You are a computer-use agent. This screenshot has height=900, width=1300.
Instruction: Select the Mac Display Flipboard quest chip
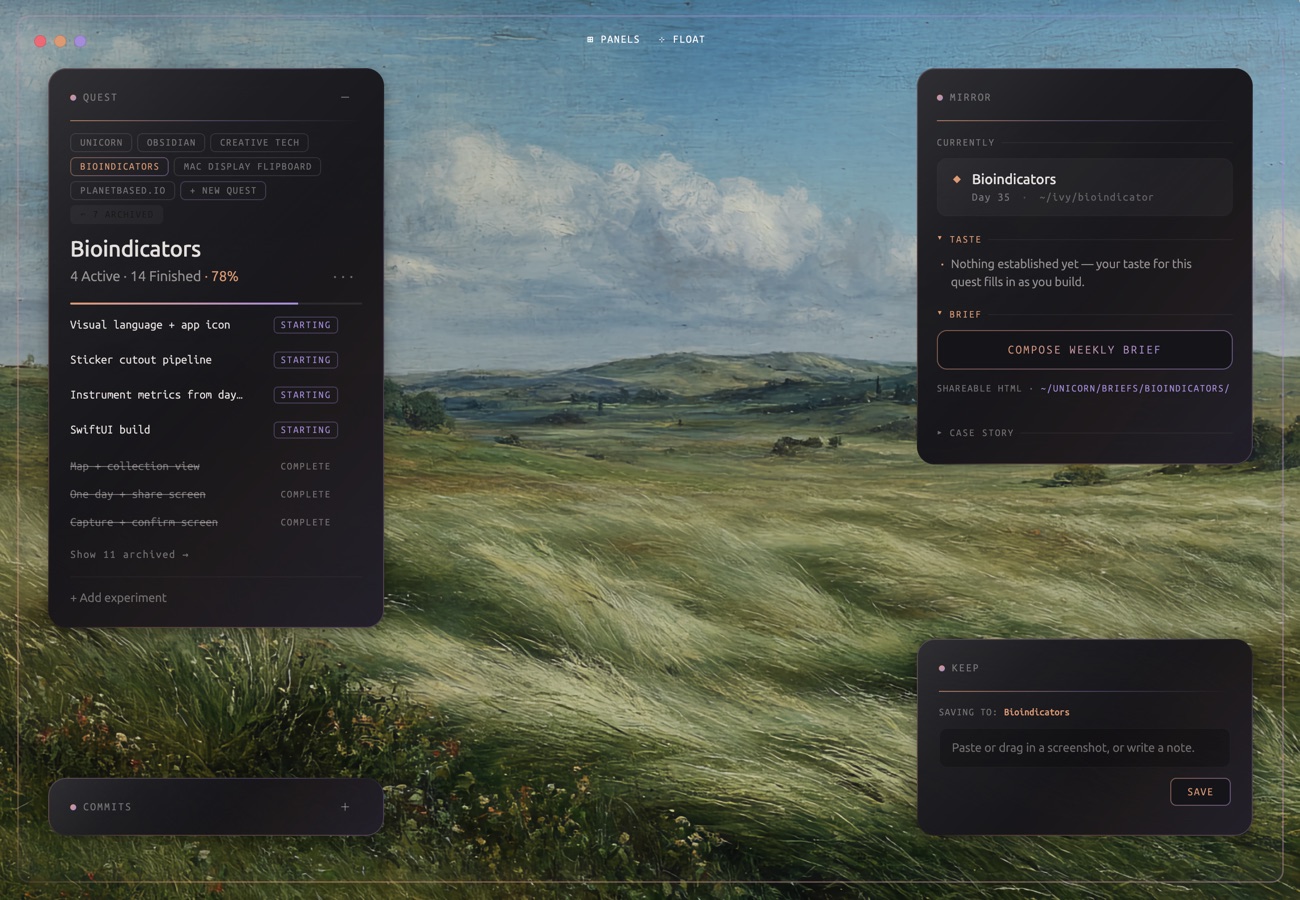pos(247,166)
